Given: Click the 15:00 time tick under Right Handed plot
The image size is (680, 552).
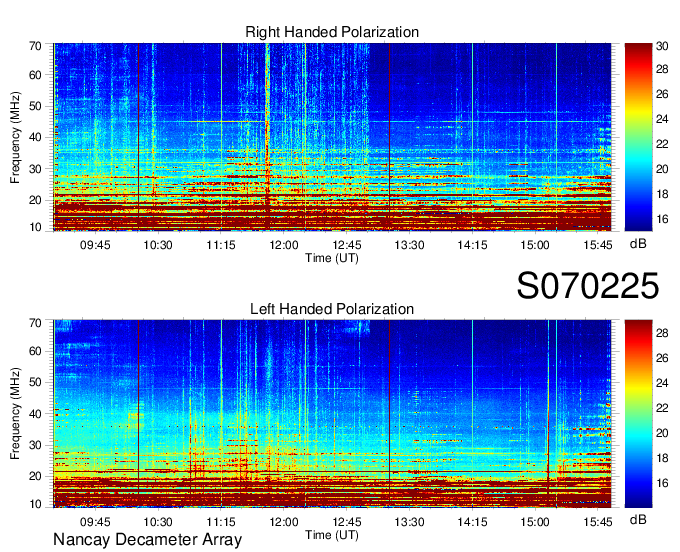Looking at the screenshot, I should (535, 245).
